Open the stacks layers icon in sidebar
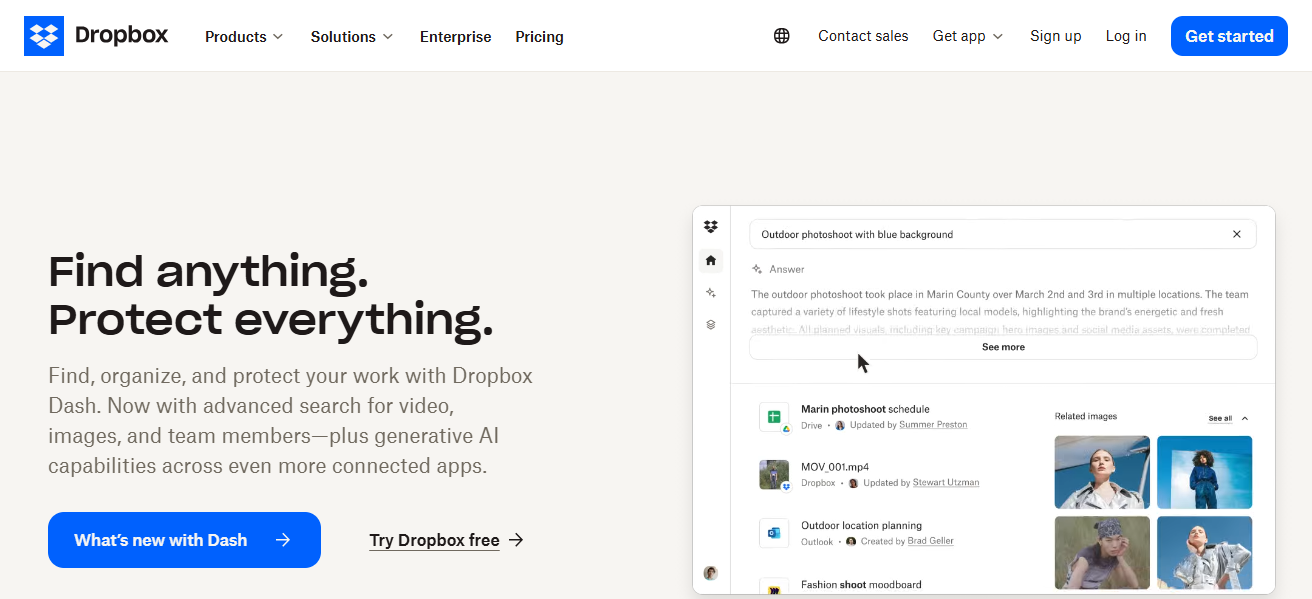The height and width of the screenshot is (599, 1312). pos(711,325)
